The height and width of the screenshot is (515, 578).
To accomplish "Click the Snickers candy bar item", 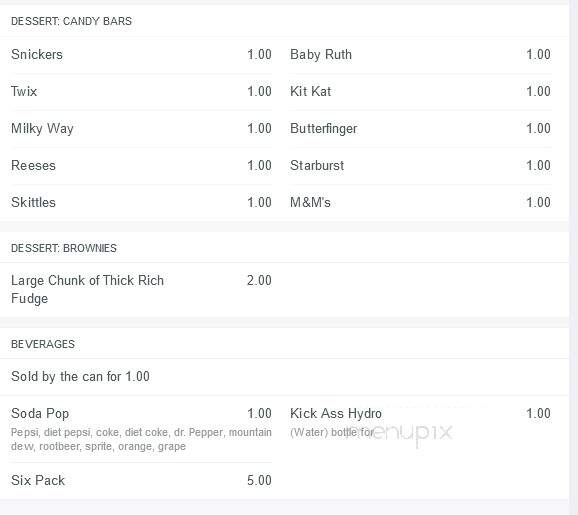I will [37, 55].
